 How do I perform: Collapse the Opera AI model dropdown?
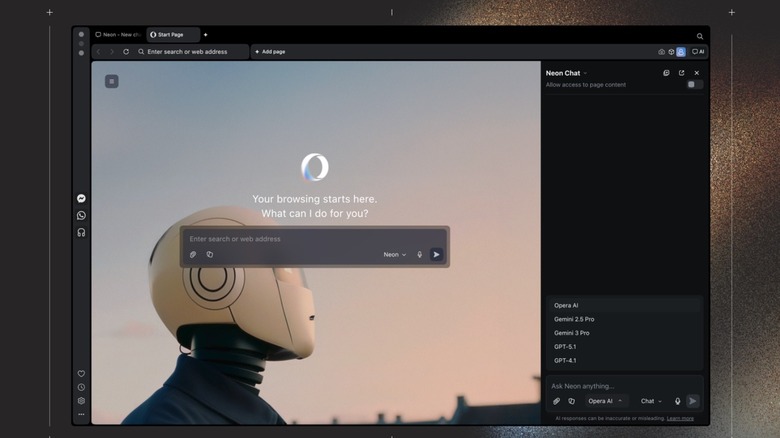click(x=605, y=401)
